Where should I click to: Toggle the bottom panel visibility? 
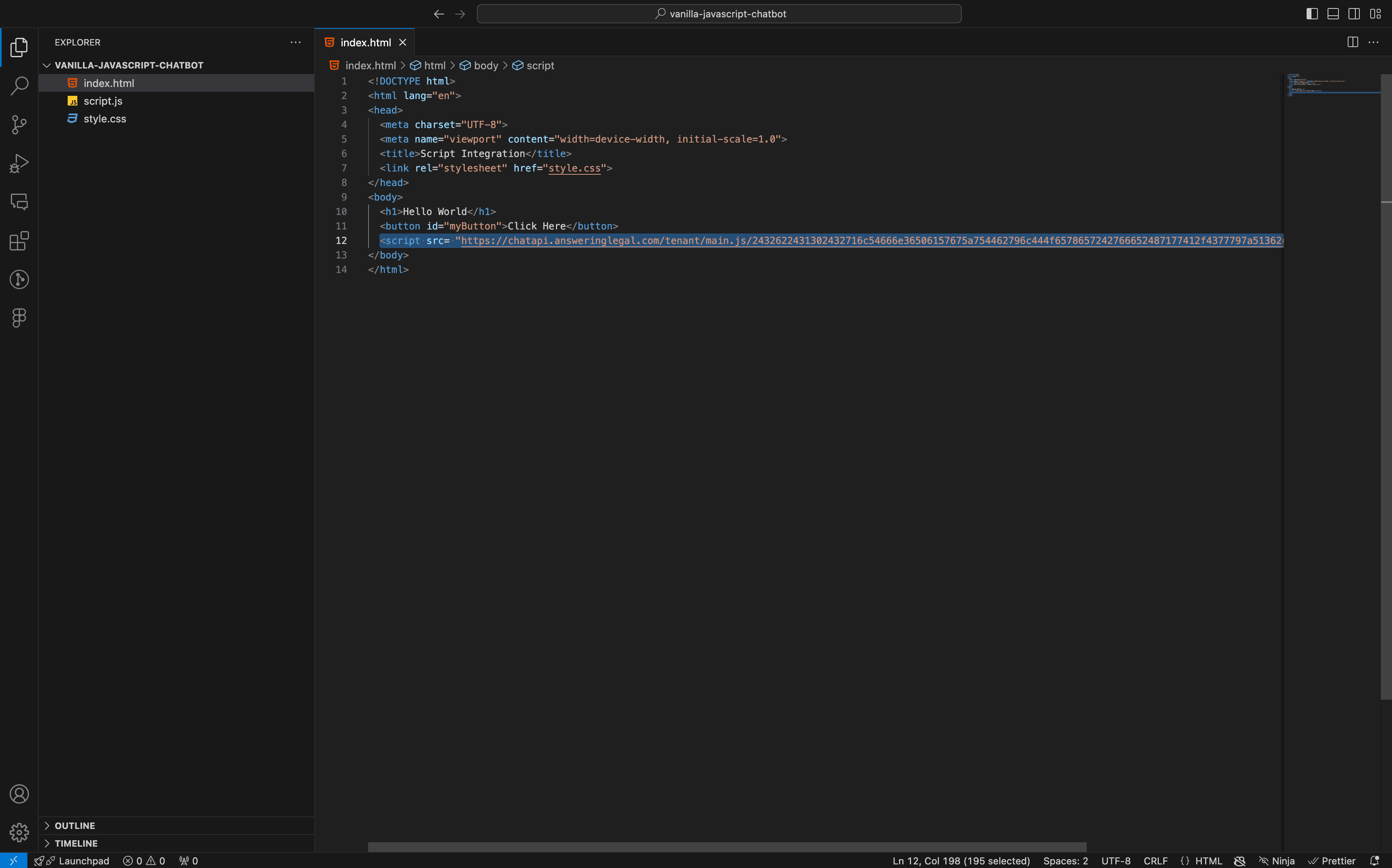(x=1333, y=14)
